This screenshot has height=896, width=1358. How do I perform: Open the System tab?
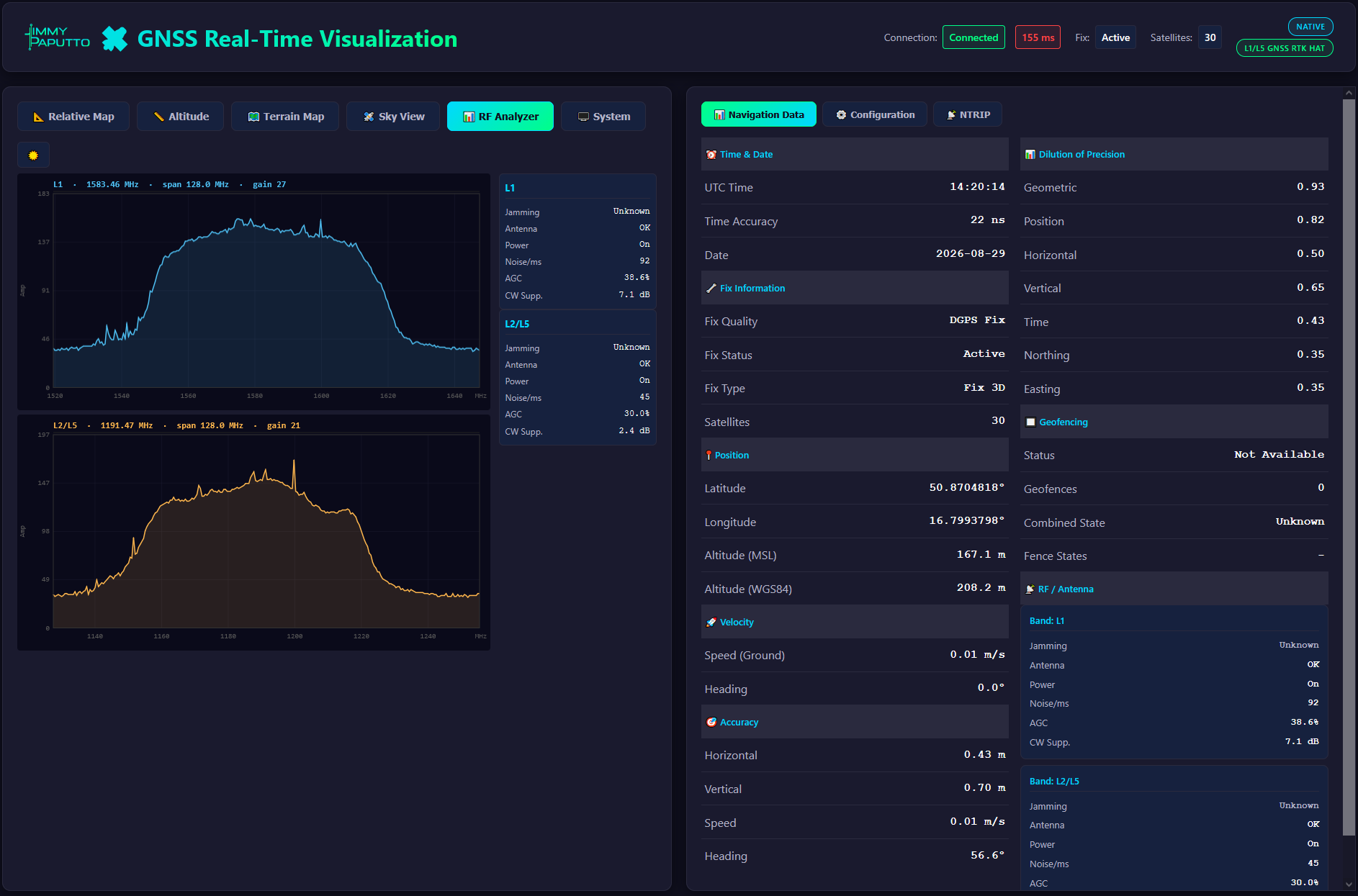coord(603,117)
